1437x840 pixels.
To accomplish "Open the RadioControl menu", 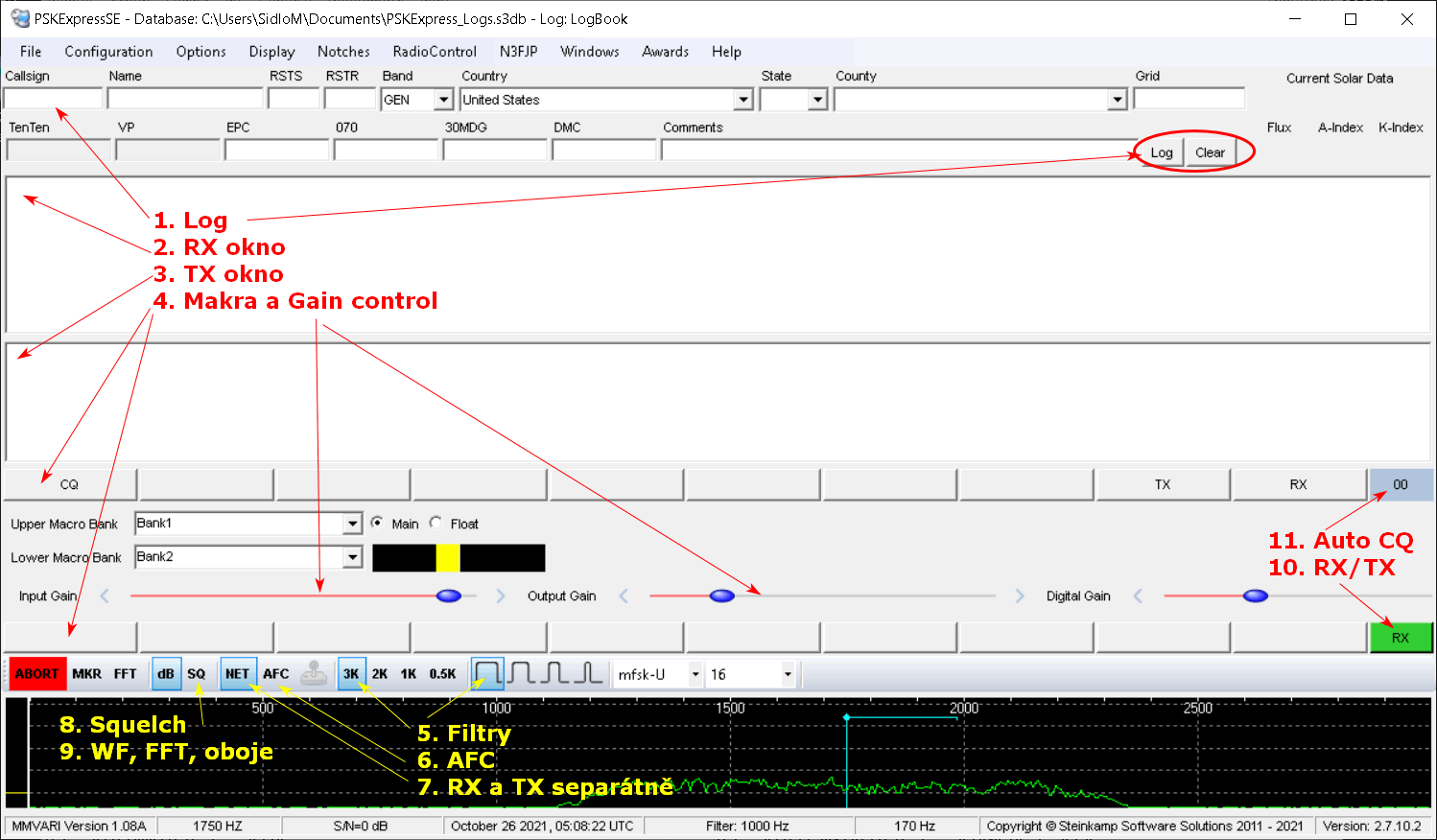I will click(x=434, y=52).
